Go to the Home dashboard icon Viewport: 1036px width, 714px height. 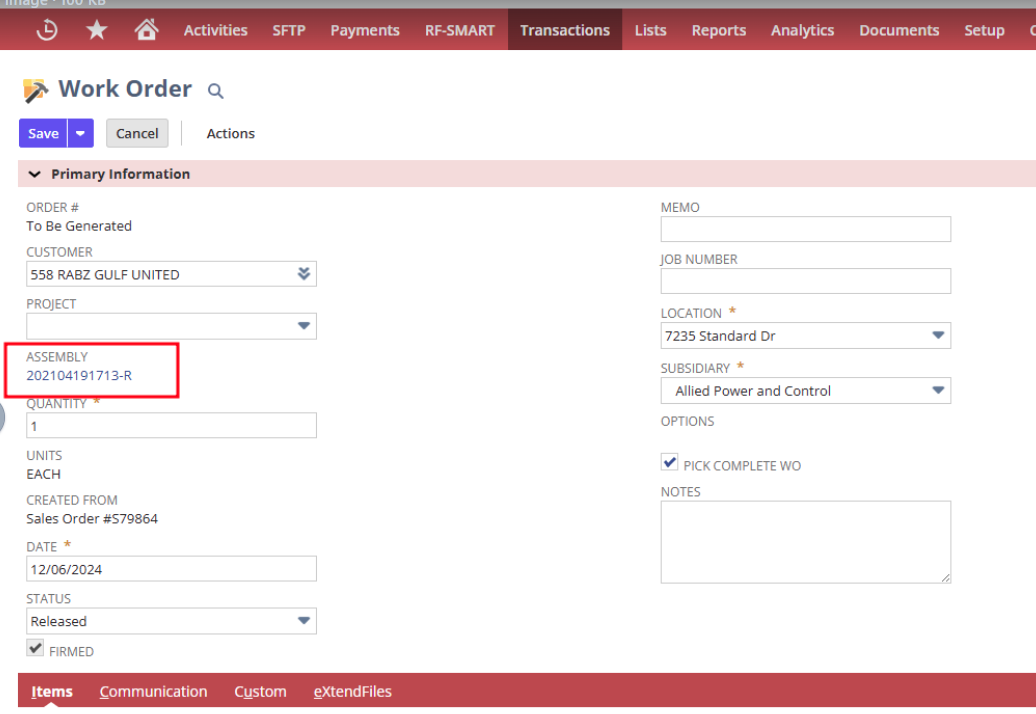[147, 30]
